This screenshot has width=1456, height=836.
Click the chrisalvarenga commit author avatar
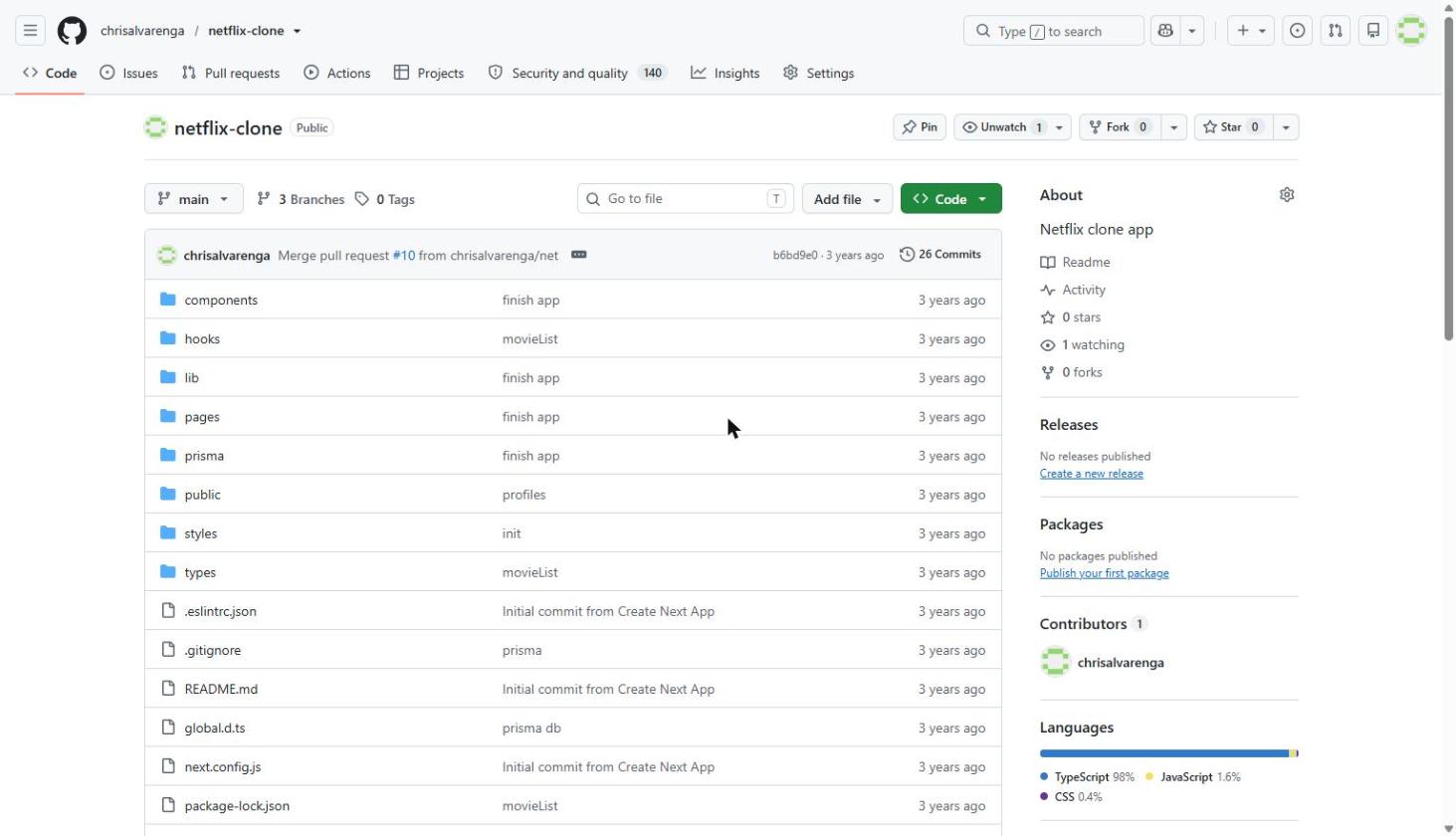click(167, 255)
